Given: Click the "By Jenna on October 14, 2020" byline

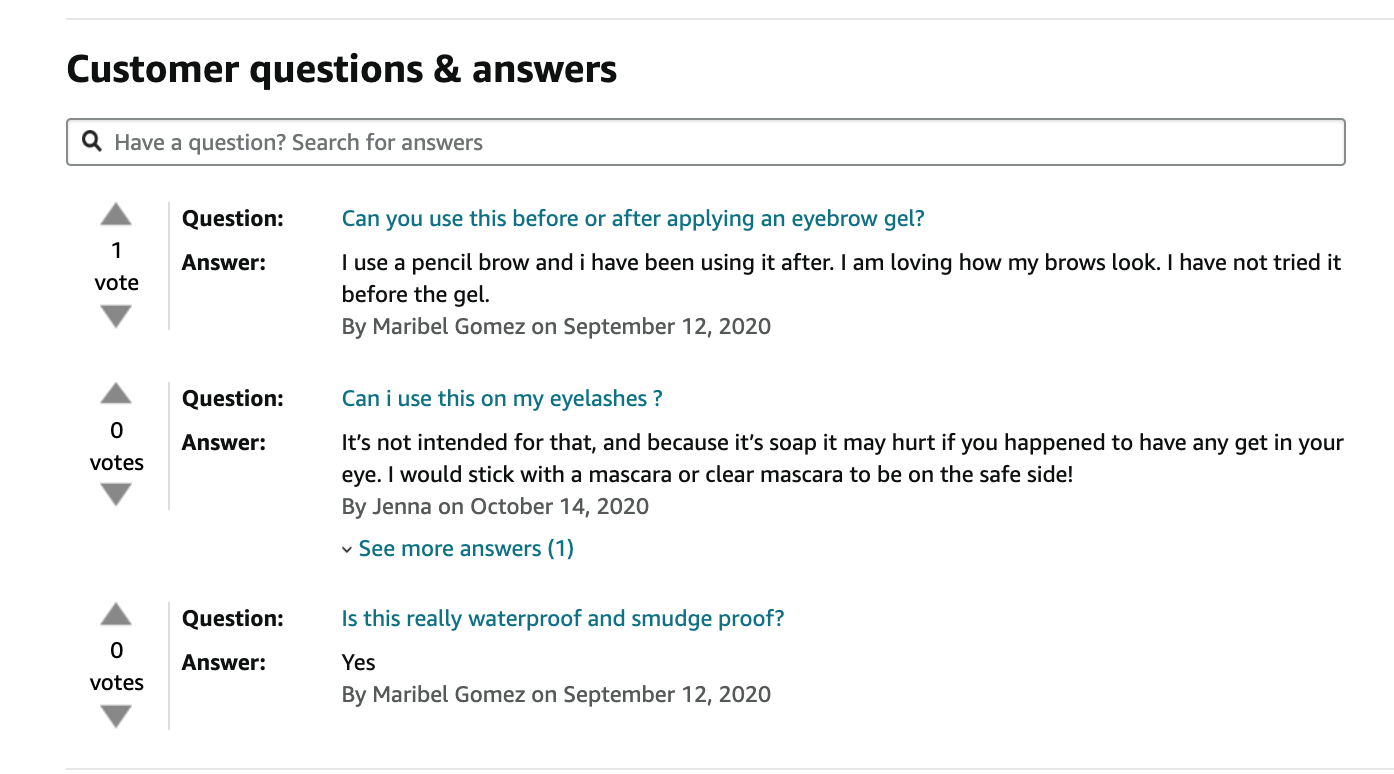Looking at the screenshot, I should point(495,506).
